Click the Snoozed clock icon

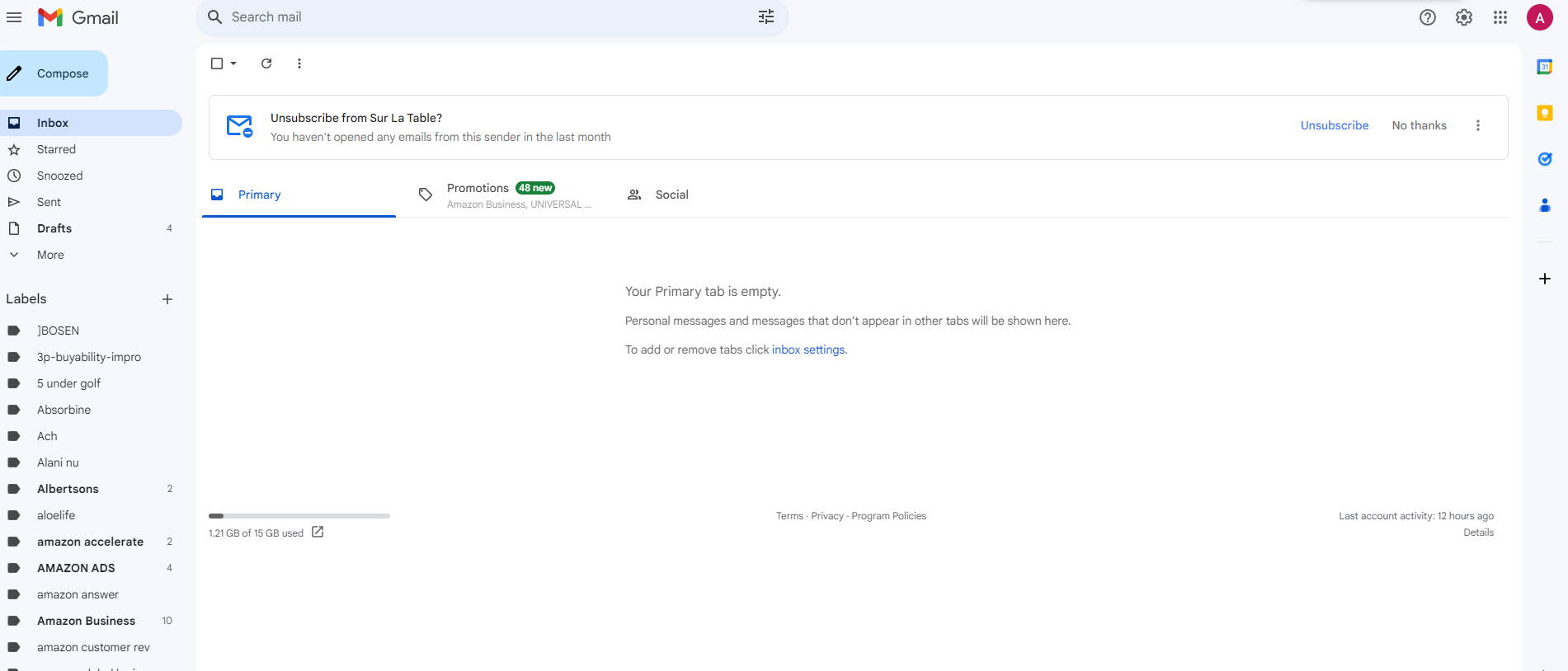pos(14,176)
